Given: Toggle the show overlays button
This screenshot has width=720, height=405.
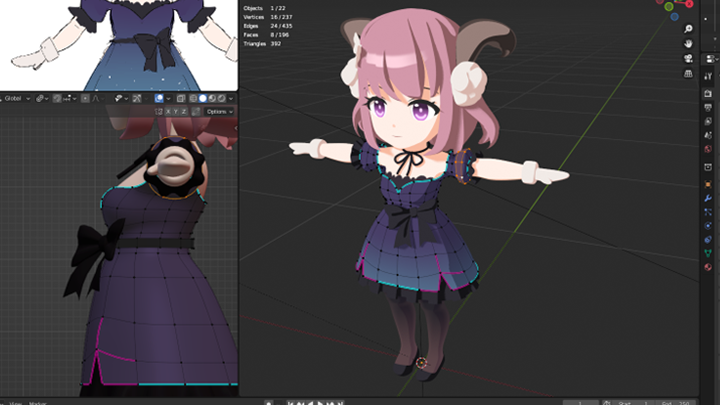Looking at the screenshot, I should (159, 98).
